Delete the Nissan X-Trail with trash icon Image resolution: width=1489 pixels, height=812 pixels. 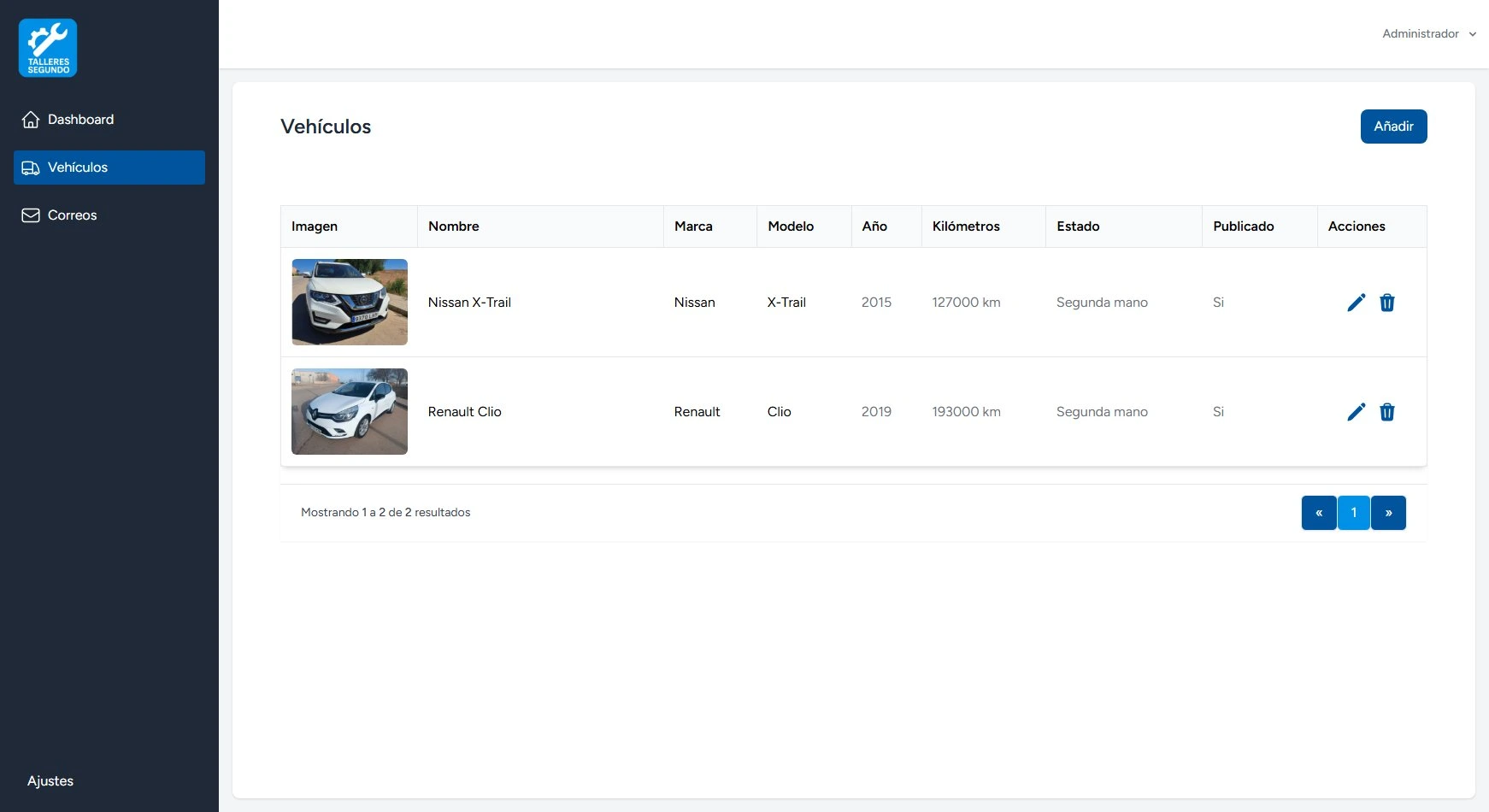(1387, 303)
